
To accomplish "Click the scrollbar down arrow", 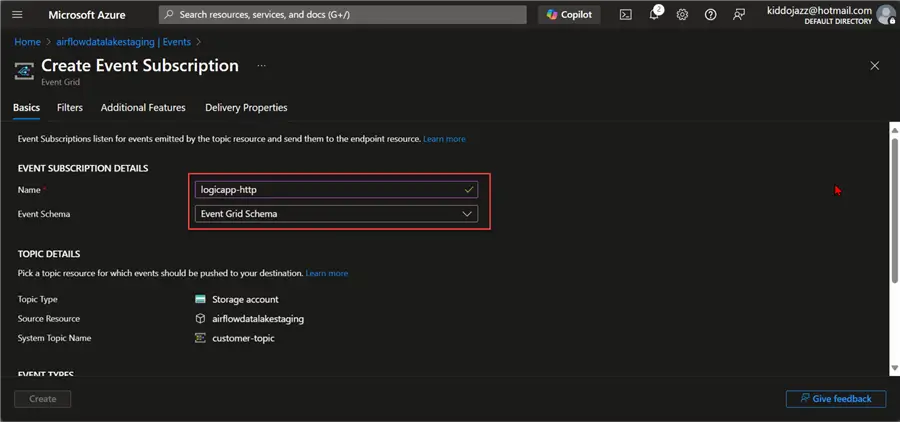I will pos(894,367).
